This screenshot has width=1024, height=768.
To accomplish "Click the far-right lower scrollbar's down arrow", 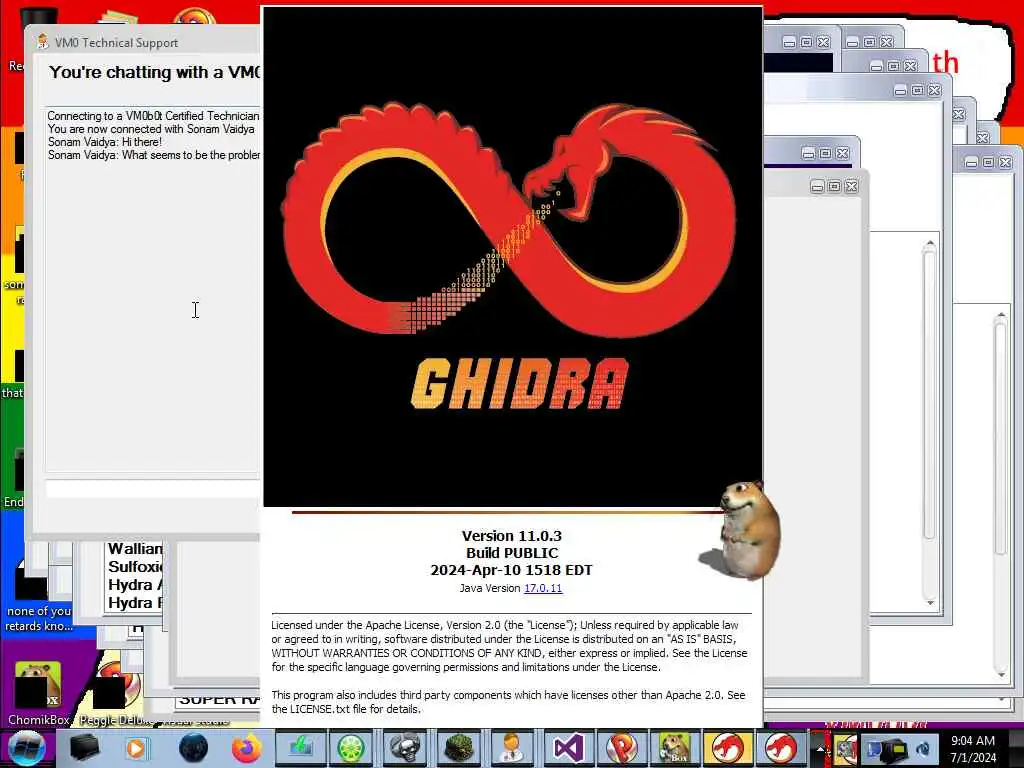I will point(1001,674).
